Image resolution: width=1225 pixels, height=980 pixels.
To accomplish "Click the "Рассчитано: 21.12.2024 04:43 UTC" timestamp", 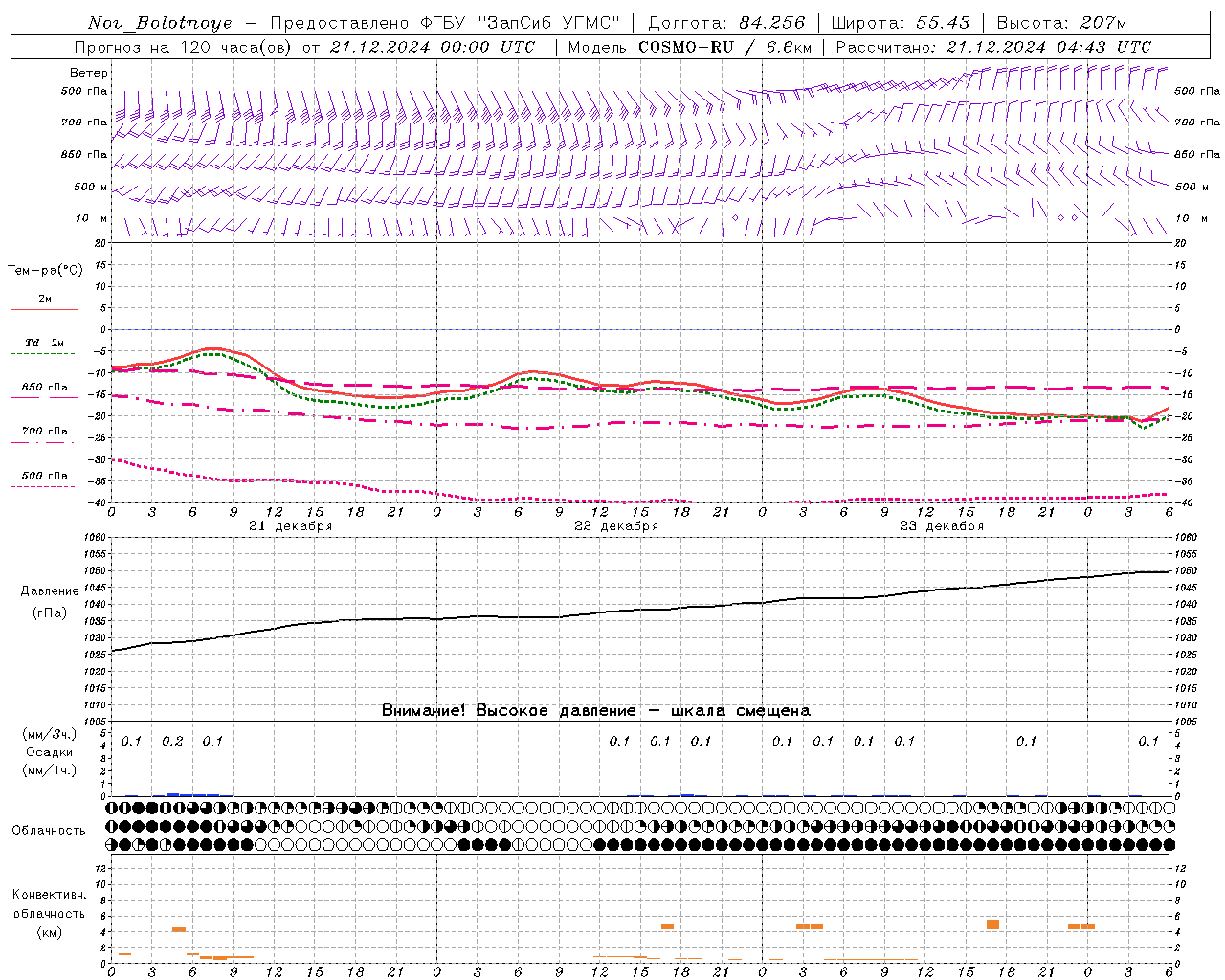I will tap(993, 47).
